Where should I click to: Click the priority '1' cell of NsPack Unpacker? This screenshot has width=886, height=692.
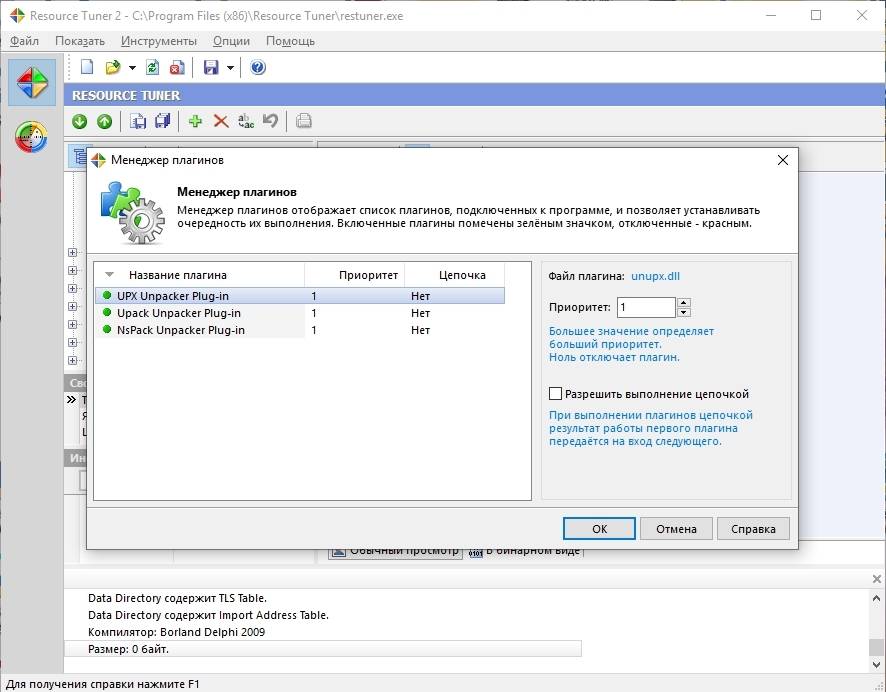click(314, 330)
